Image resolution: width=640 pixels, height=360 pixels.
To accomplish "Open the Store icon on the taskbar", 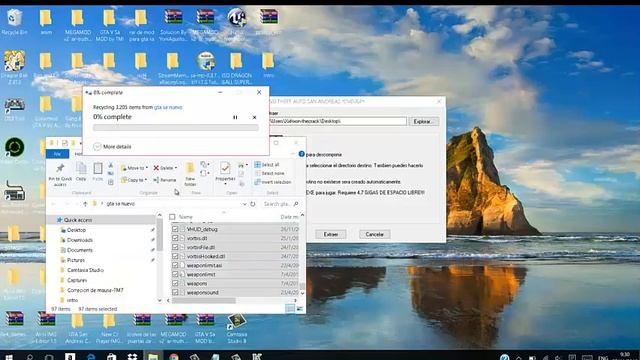I will tap(111, 357).
